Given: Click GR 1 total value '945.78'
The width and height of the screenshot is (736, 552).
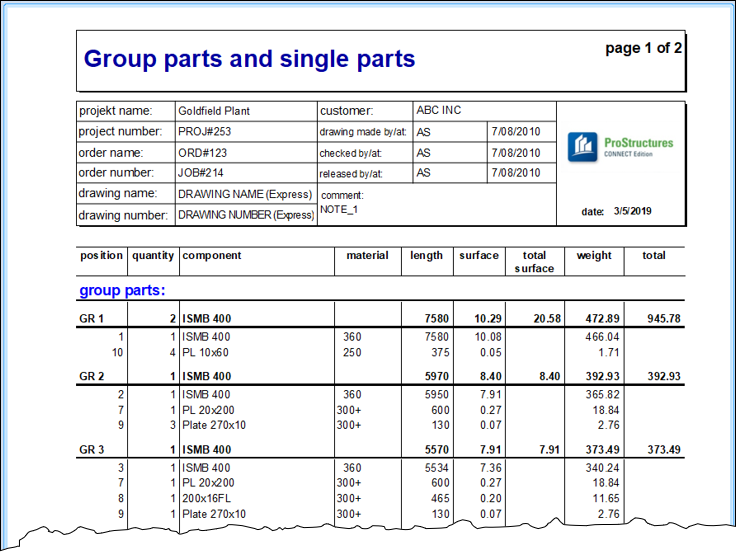Looking at the screenshot, I should [664, 319].
